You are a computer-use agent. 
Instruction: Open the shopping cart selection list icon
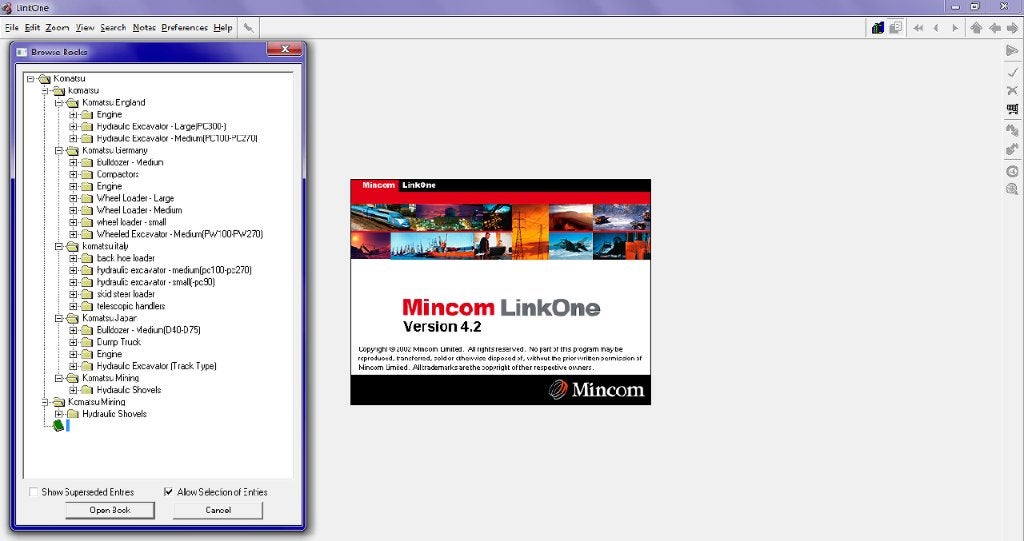click(x=1012, y=109)
